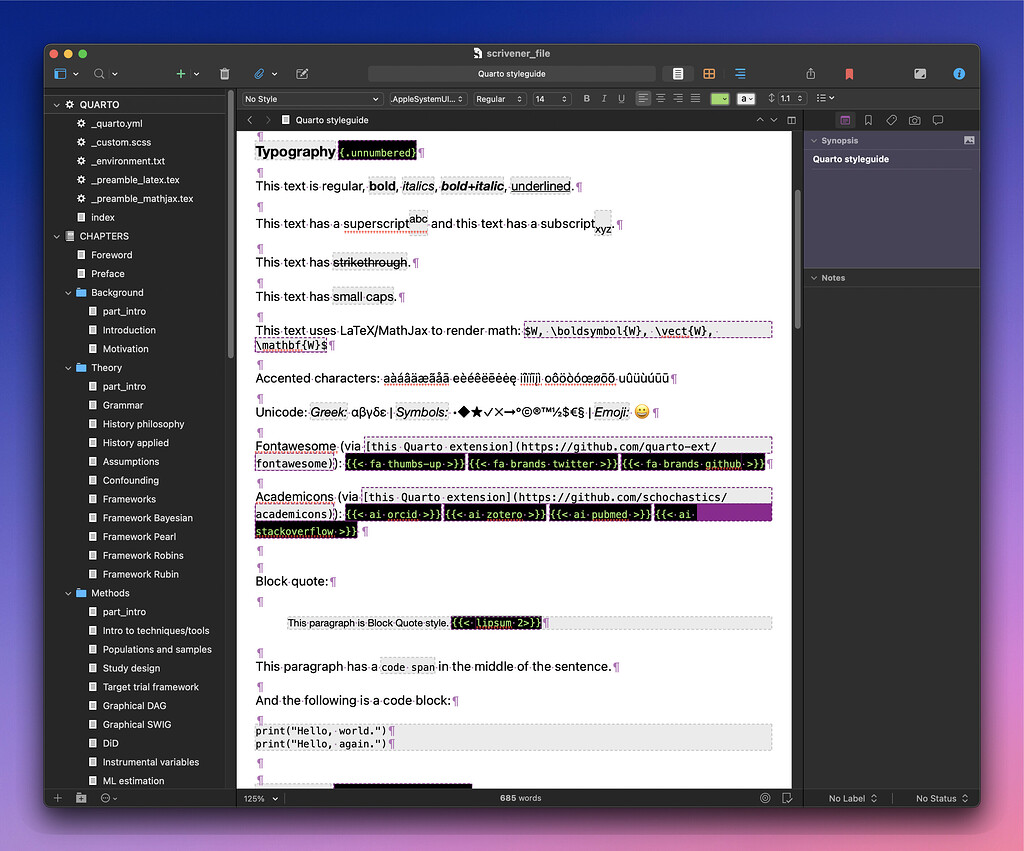This screenshot has width=1024, height=851.
Task: Open the Snapshots pane via camera icon
Action: (x=914, y=120)
